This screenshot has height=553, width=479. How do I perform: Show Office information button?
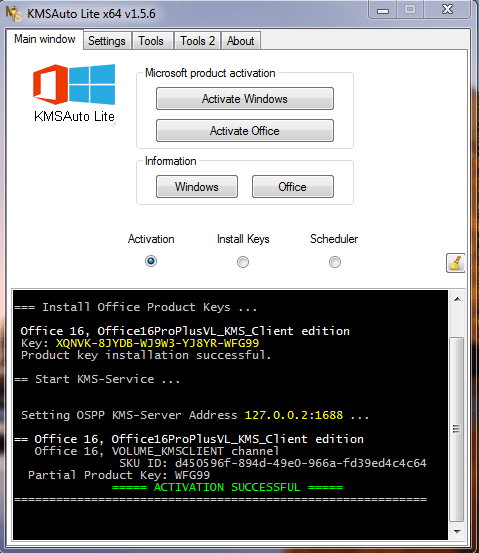pos(293,187)
